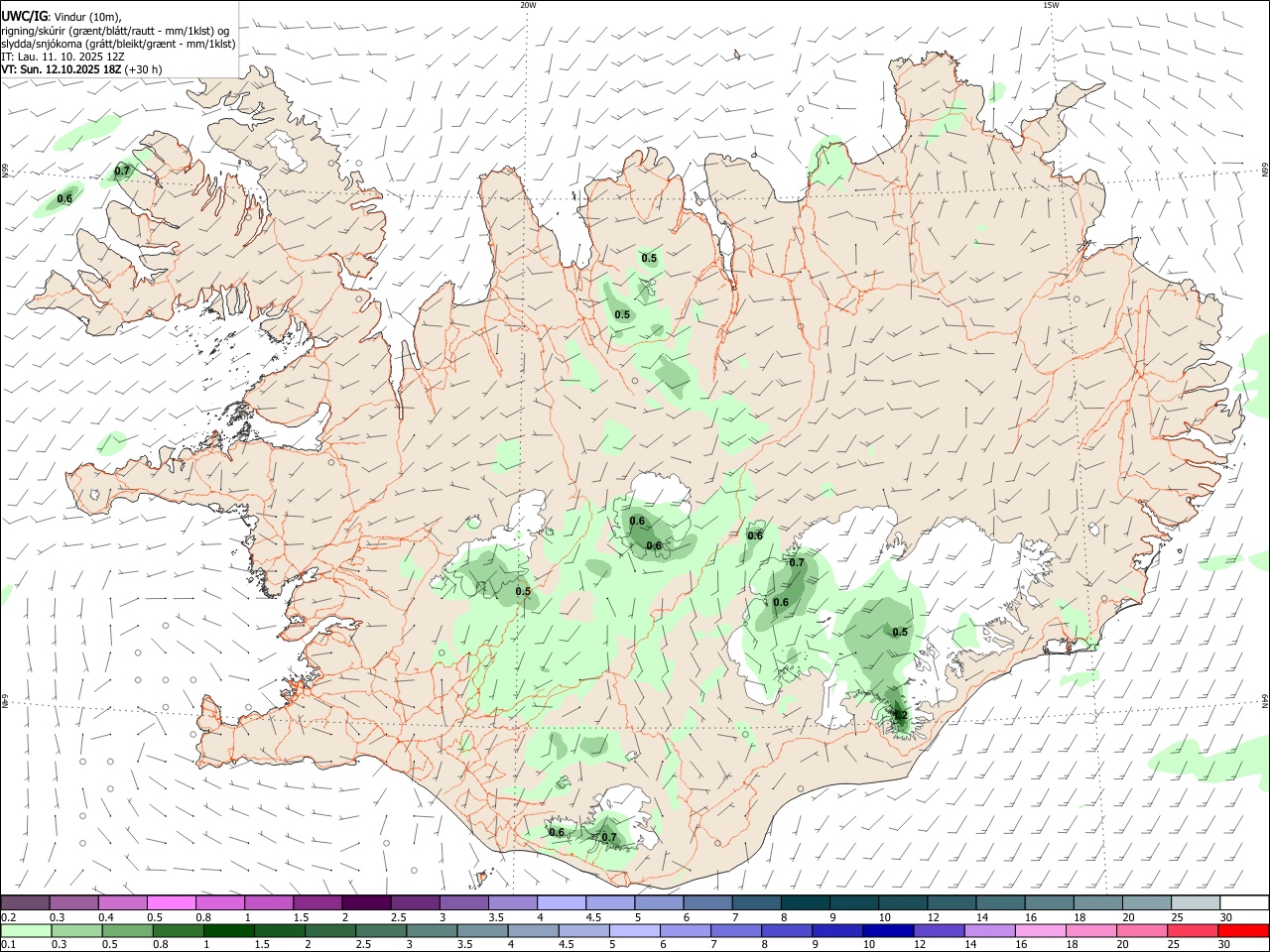The width and height of the screenshot is (1270, 952).
Task: Click the '30' label ending the upper scale
Action: pyautogui.click(x=1225, y=917)
